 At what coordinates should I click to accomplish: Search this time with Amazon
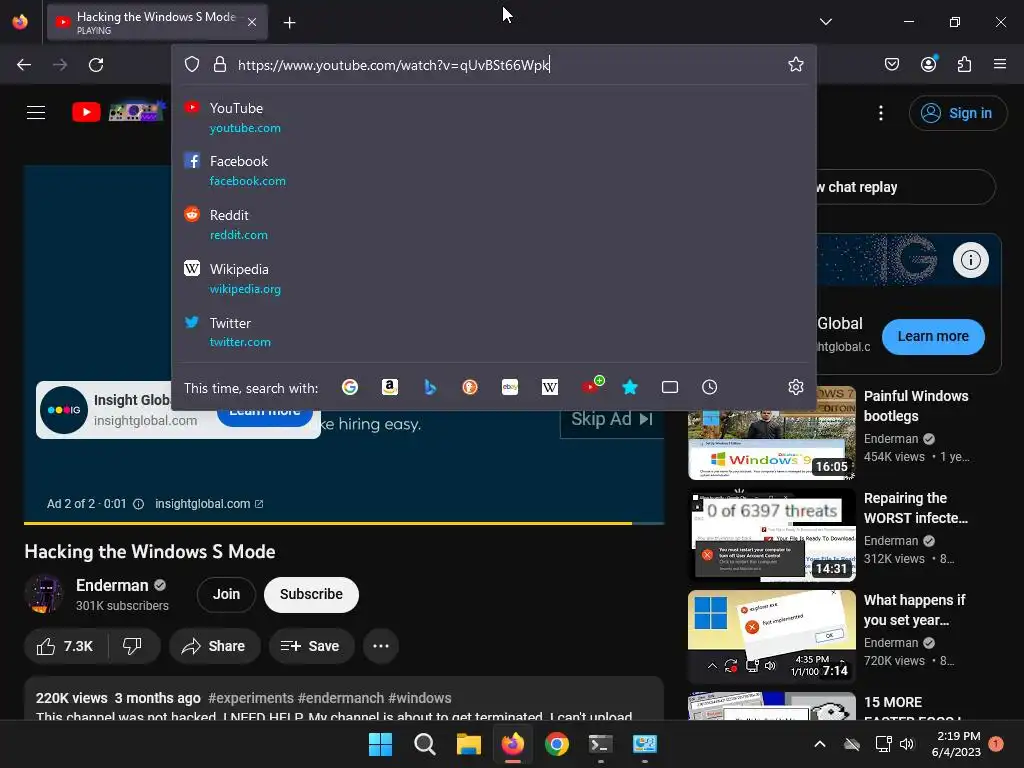pos(390,387)
